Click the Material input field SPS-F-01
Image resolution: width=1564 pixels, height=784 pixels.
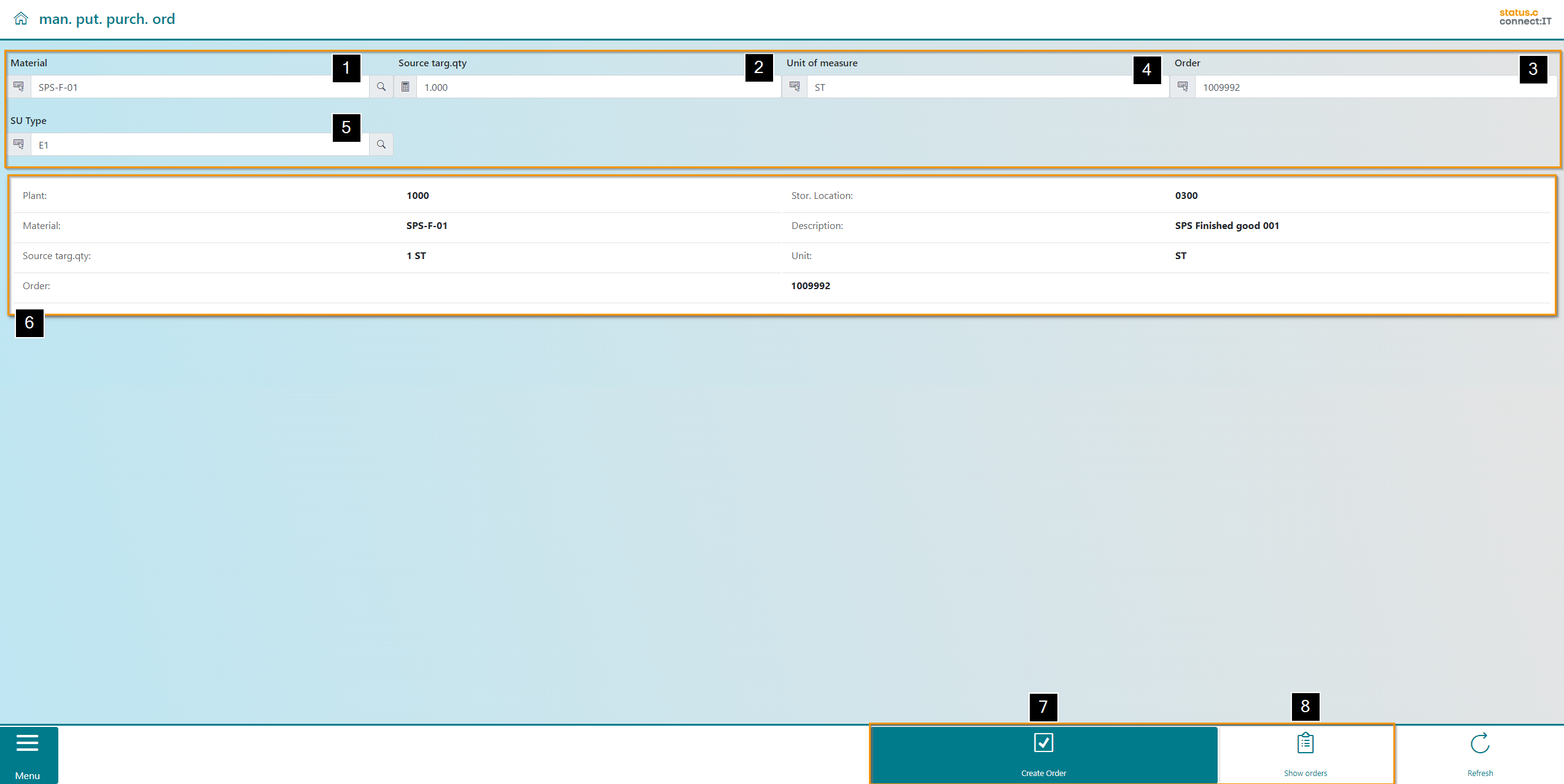(x=184, y=87)
